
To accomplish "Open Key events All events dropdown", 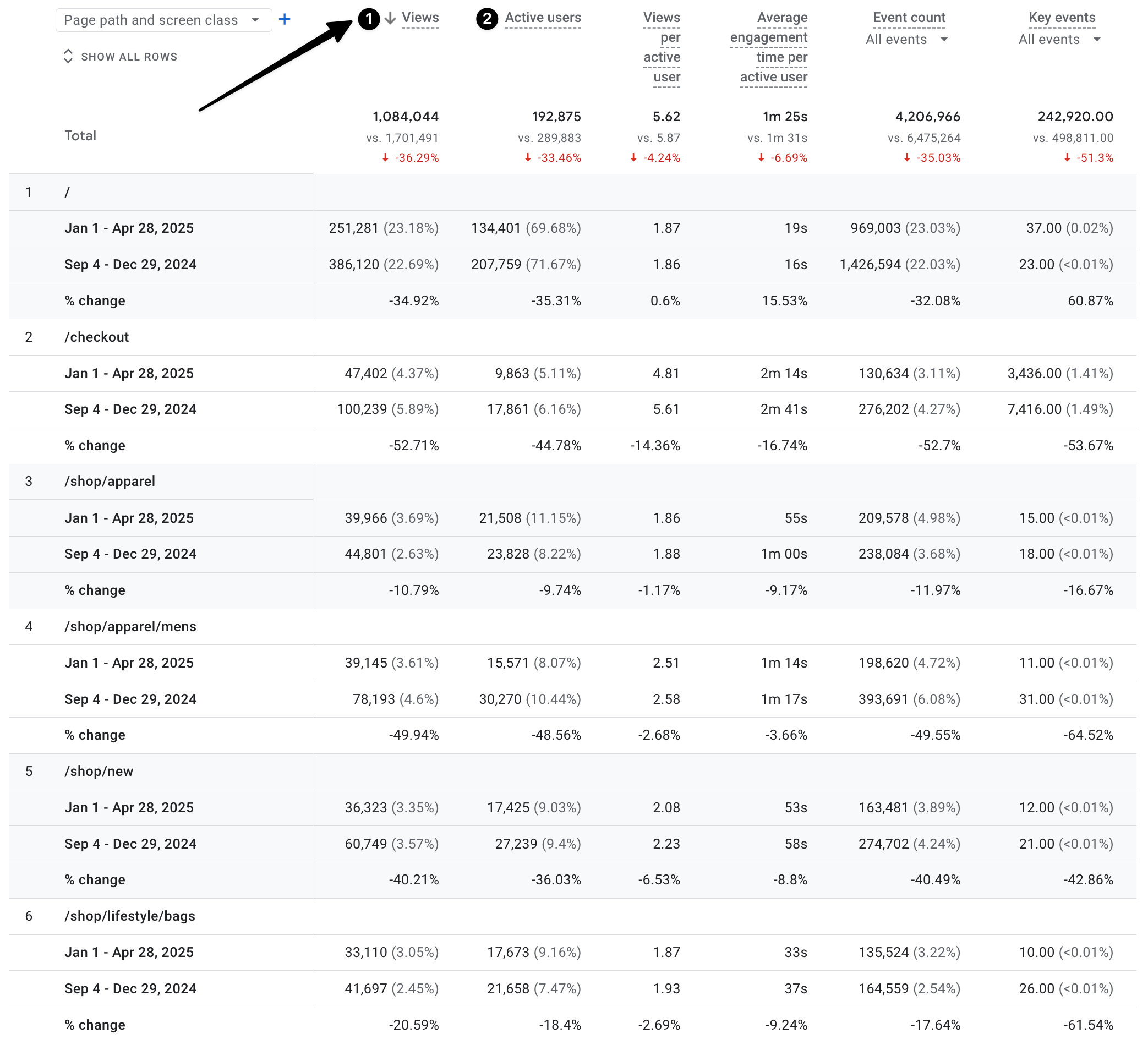I will pyautogui.click(x=1059, y=39).
